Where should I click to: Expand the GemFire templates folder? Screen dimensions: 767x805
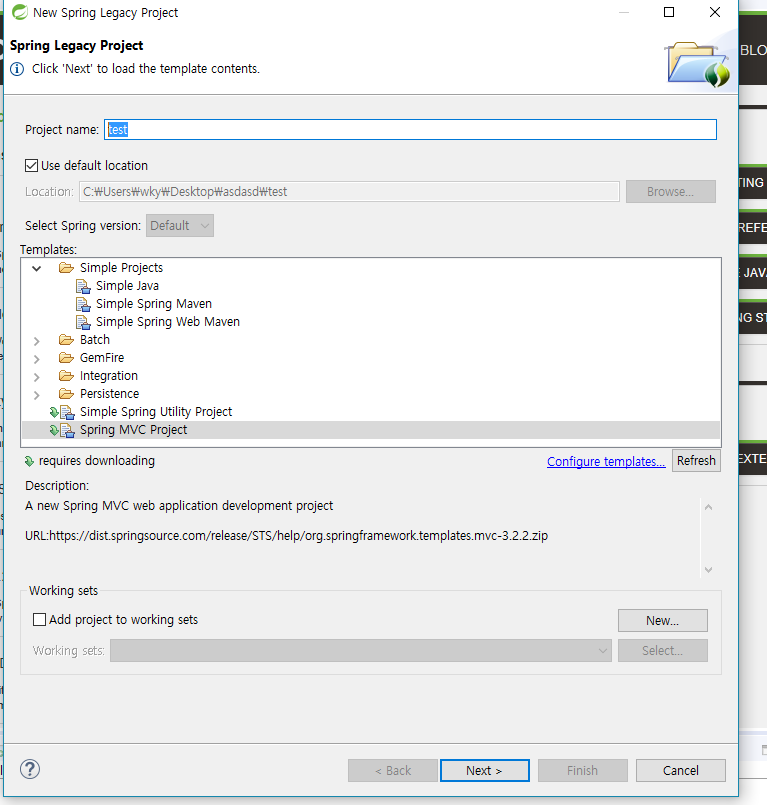click(36, 359)
